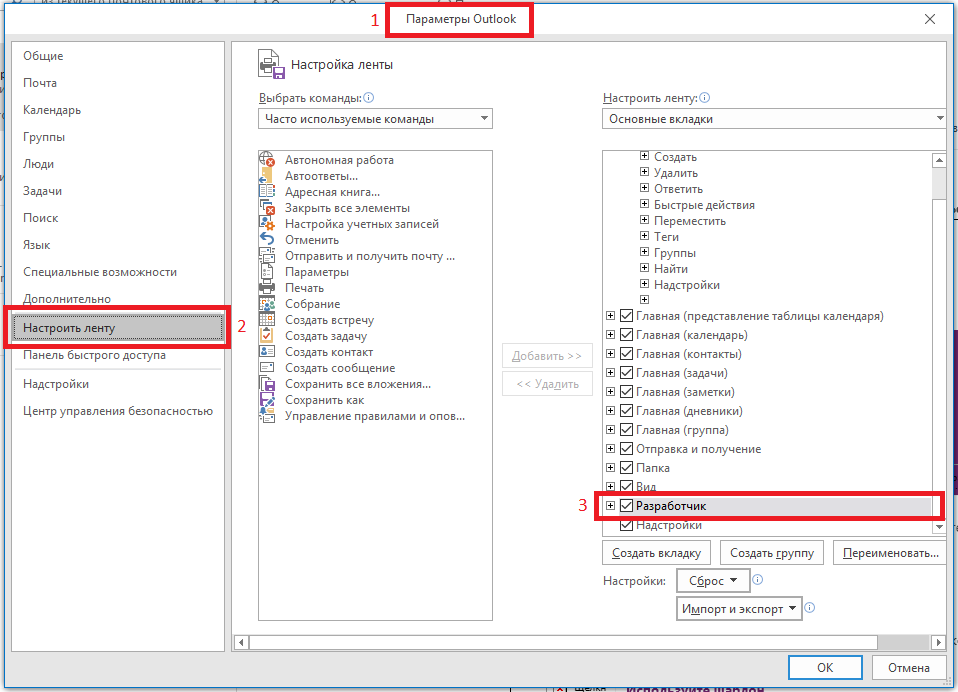
Task: Open the Поиск settings category
Action: 117,217
